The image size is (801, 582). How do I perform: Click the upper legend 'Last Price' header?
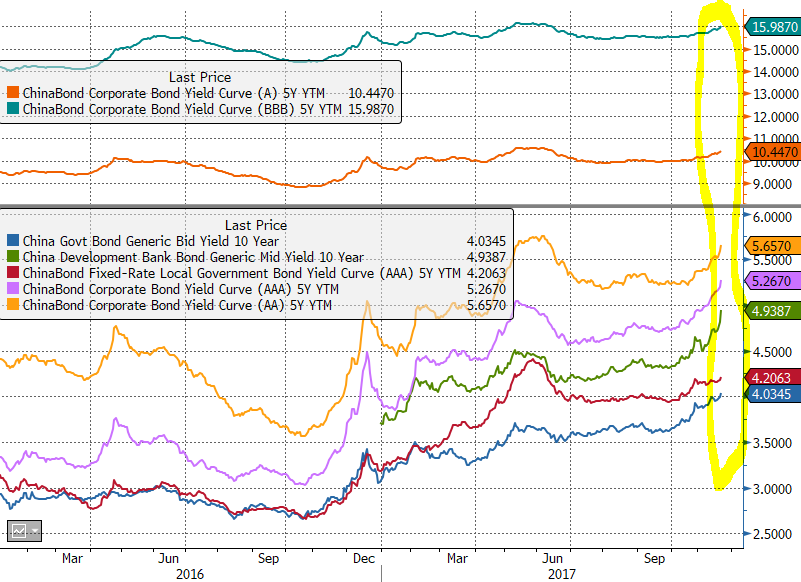[200, 77]
